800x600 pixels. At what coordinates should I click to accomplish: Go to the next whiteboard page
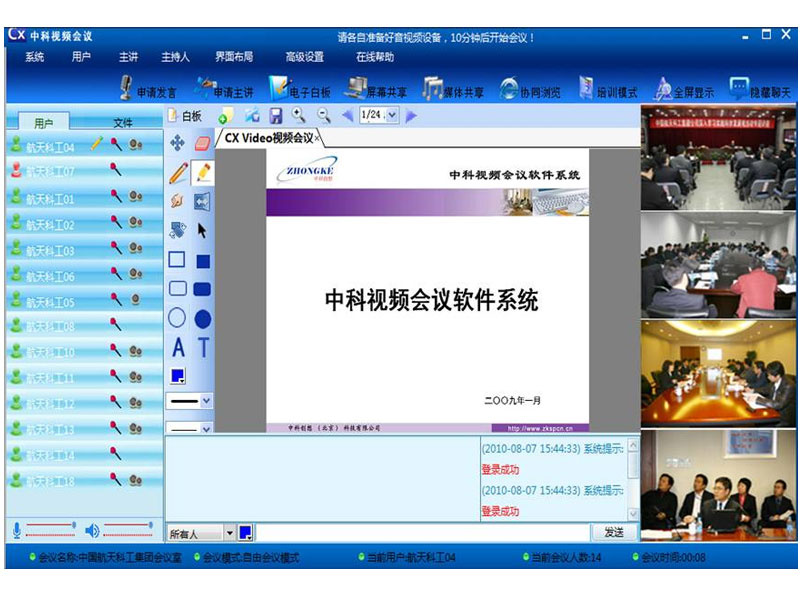[411, 116]
